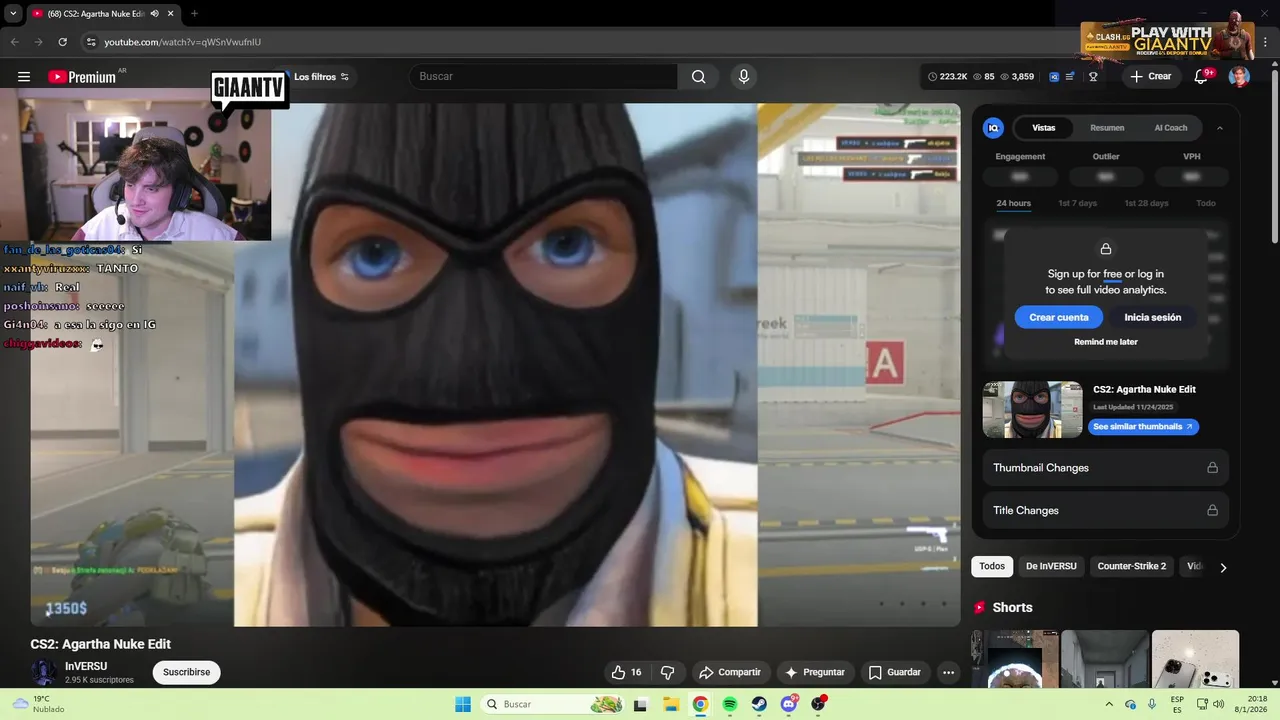Switch to the AI Coach tab
Viewport: 1280px width, 720px height.
(x=1171, y=128)
